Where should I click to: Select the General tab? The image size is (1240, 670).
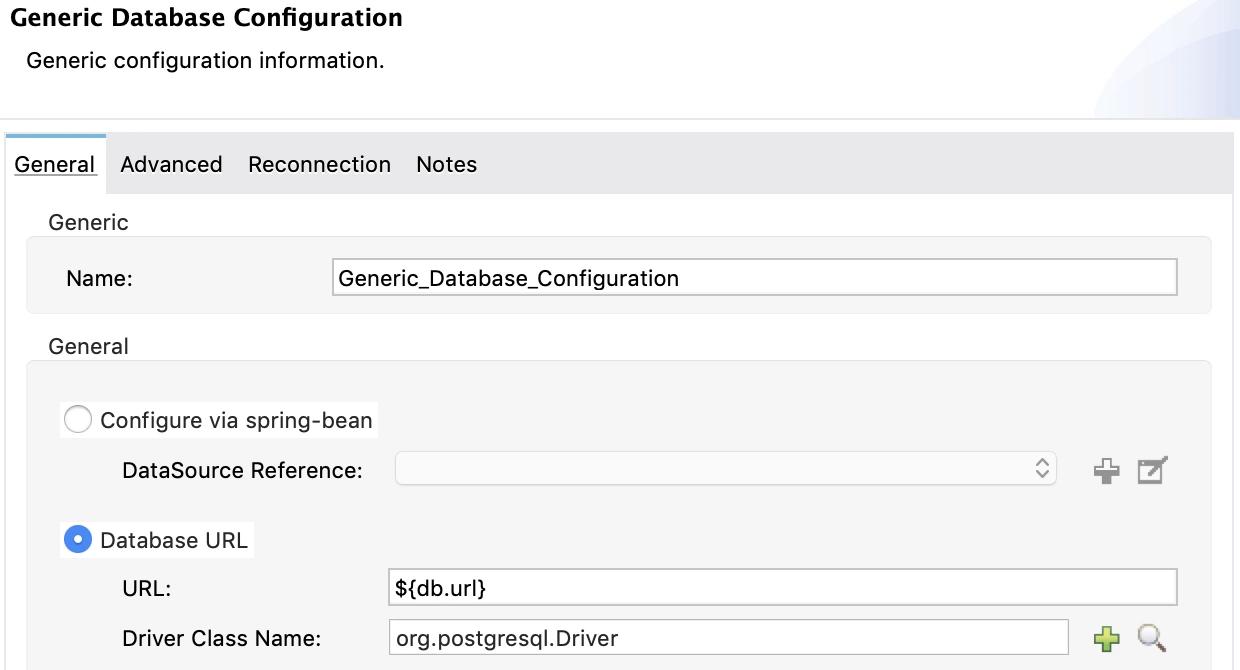pos(55,164)
